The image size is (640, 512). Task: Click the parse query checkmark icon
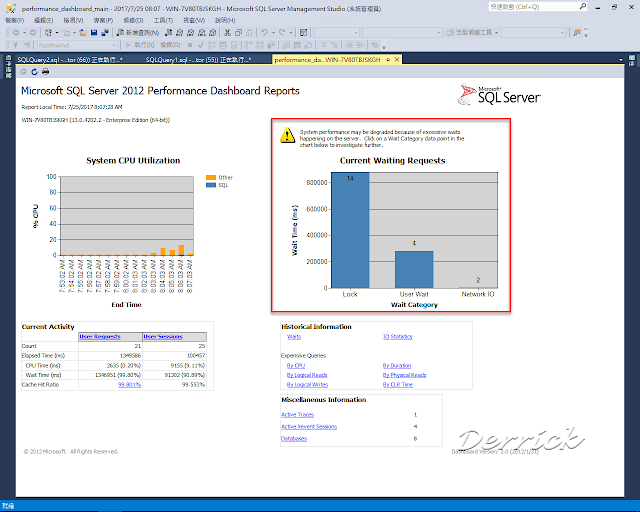[x=201, y=45]
